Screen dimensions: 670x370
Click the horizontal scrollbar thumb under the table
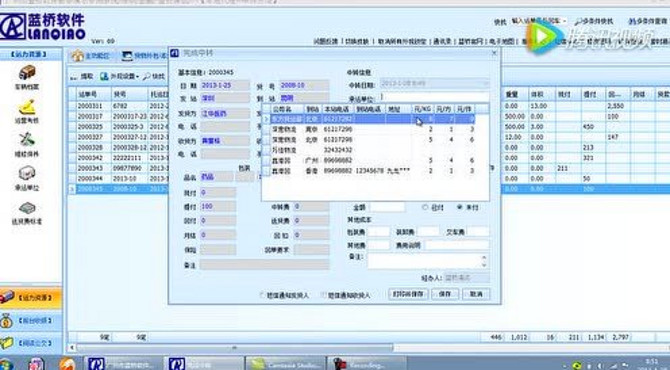[234, 348]
